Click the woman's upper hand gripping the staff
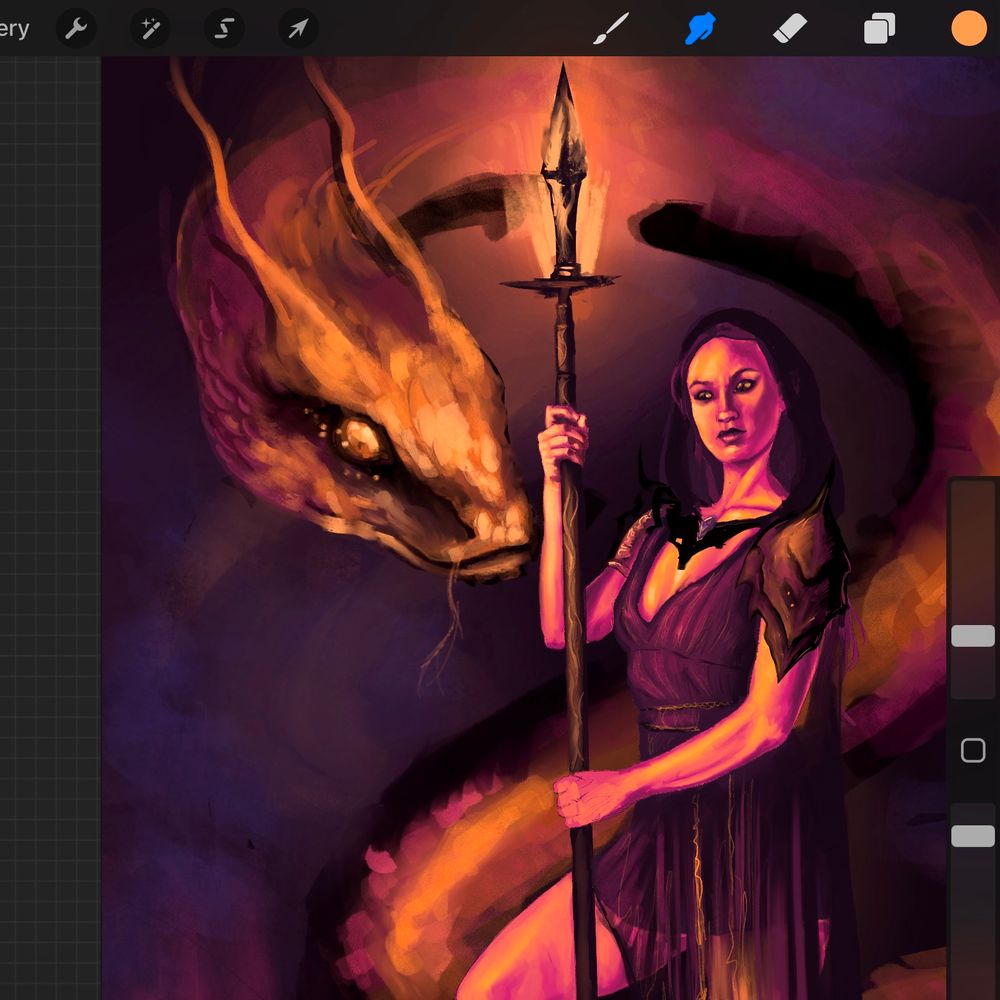The width and height of the screenshot is (1000, 1000). [563, 440]
